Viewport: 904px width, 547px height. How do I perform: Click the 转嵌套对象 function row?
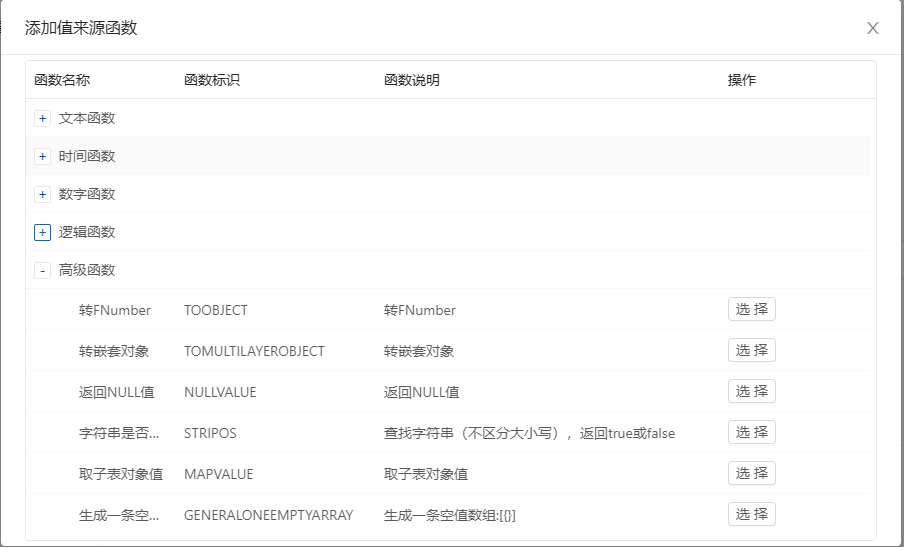tap(114, 351)
